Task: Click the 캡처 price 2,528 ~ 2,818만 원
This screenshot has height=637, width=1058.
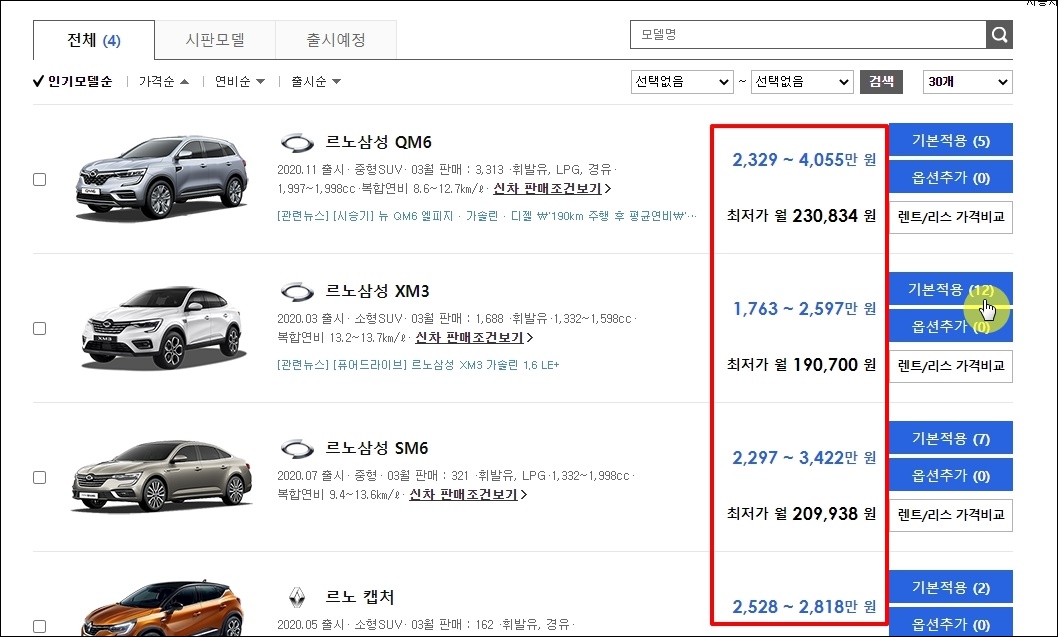Action: (804, 607)
